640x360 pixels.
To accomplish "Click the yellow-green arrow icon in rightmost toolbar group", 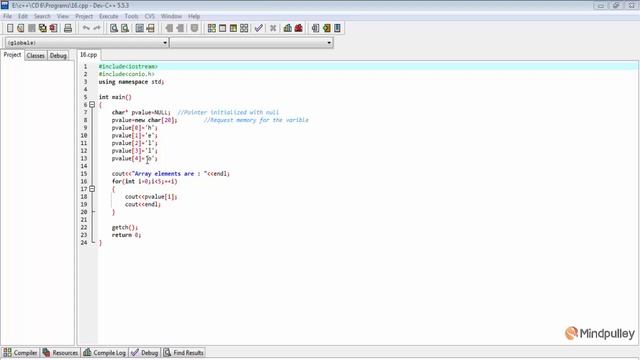I will point(327,28).
